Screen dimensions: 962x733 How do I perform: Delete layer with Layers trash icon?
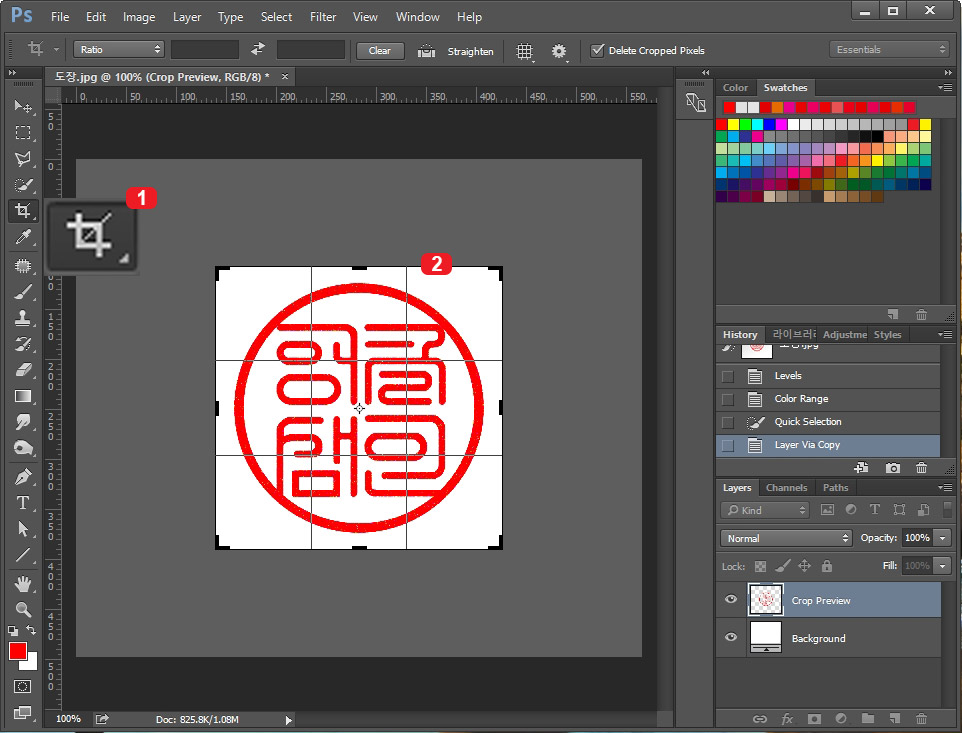click(922, 718)
